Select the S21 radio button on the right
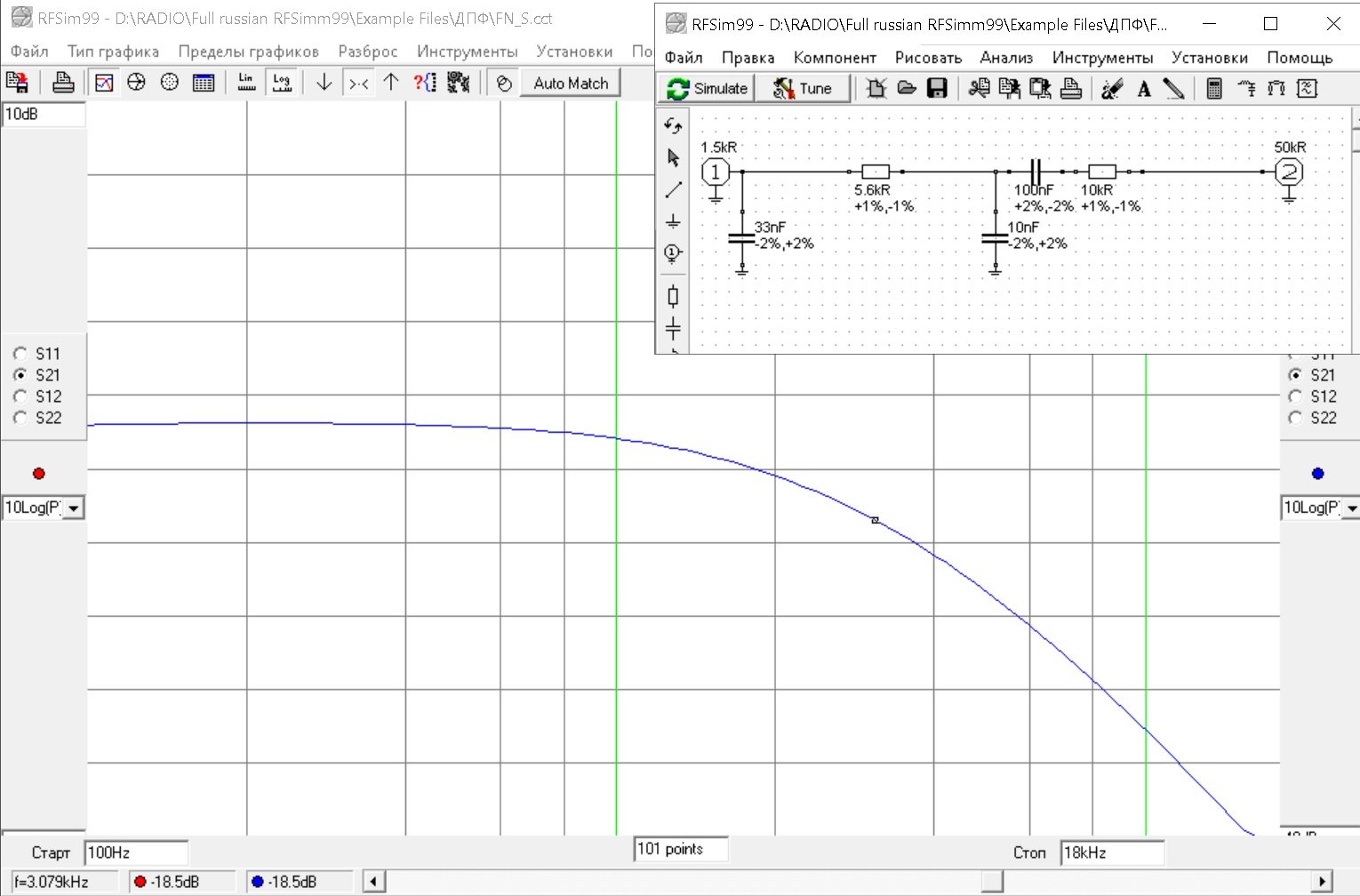The width and height of the screenshot is (1360, 896). tap(1295, 375)
